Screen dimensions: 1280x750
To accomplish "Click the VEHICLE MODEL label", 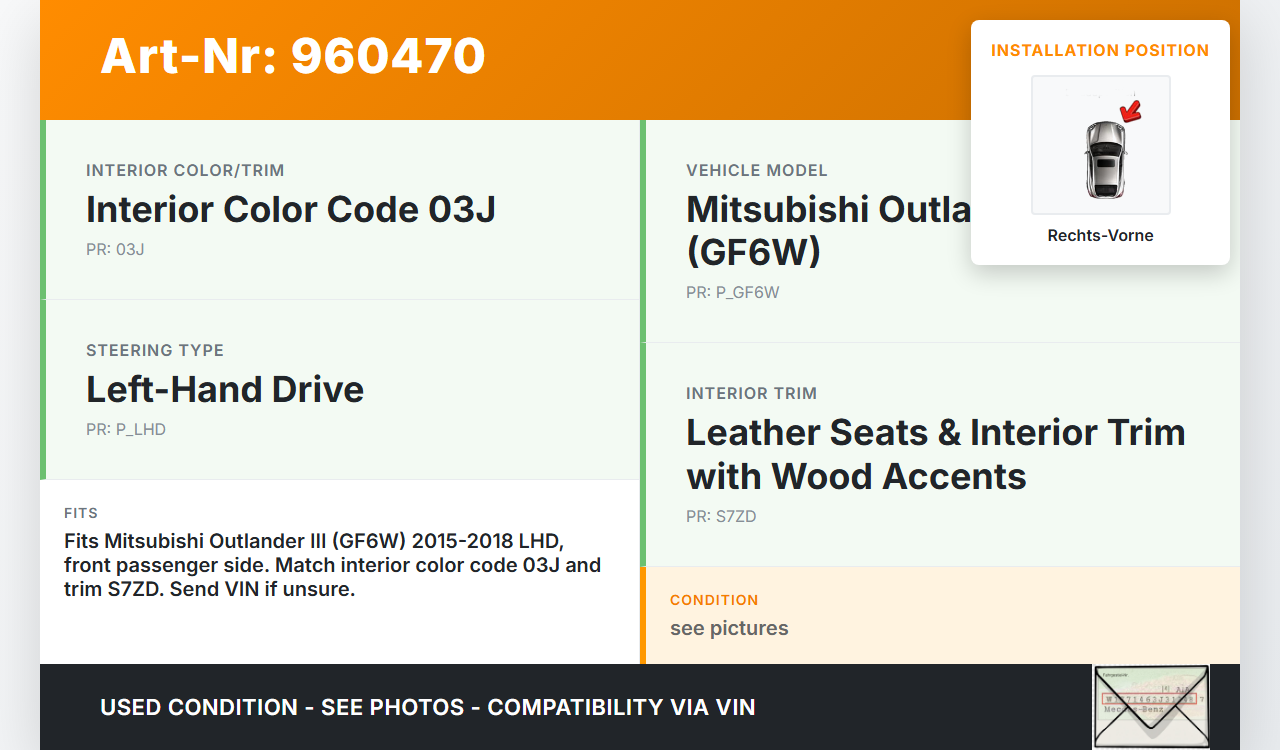I will (x=757, y=170).
